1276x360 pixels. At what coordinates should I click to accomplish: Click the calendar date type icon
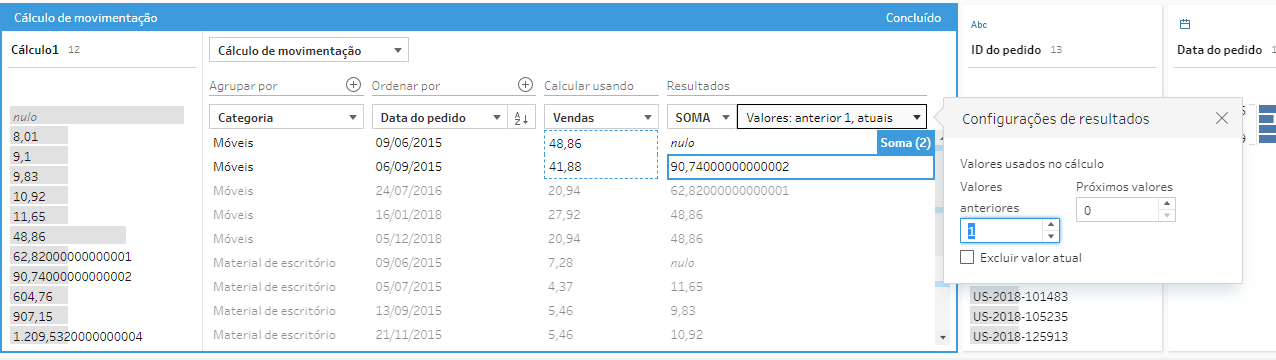(1185, 24)
